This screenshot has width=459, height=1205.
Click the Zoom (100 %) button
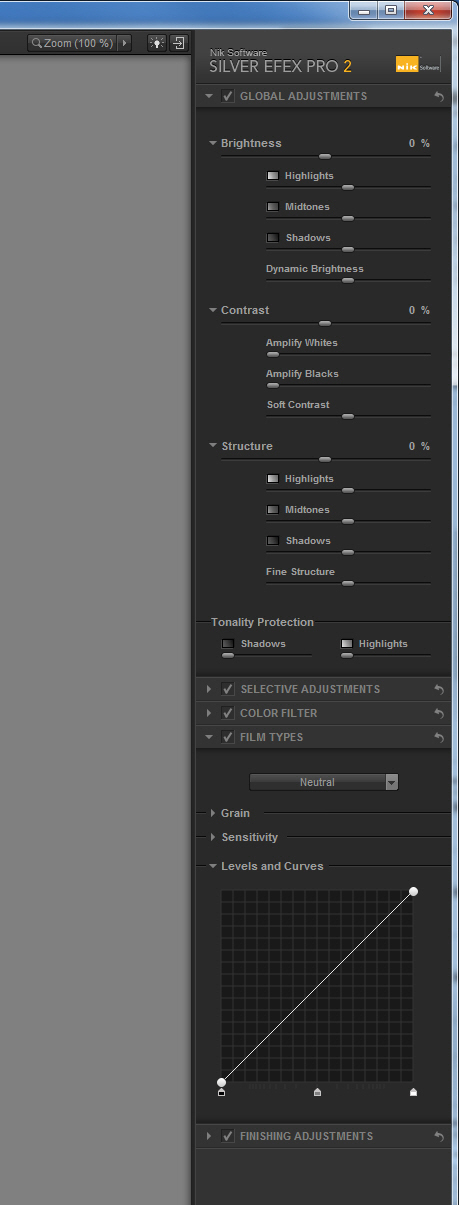pos(72,44)
